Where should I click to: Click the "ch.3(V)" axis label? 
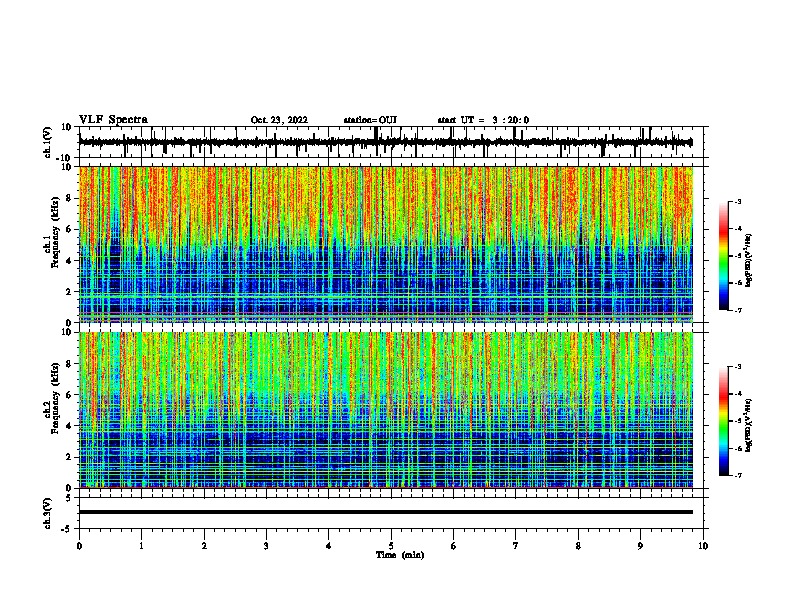tap(48, 513)
